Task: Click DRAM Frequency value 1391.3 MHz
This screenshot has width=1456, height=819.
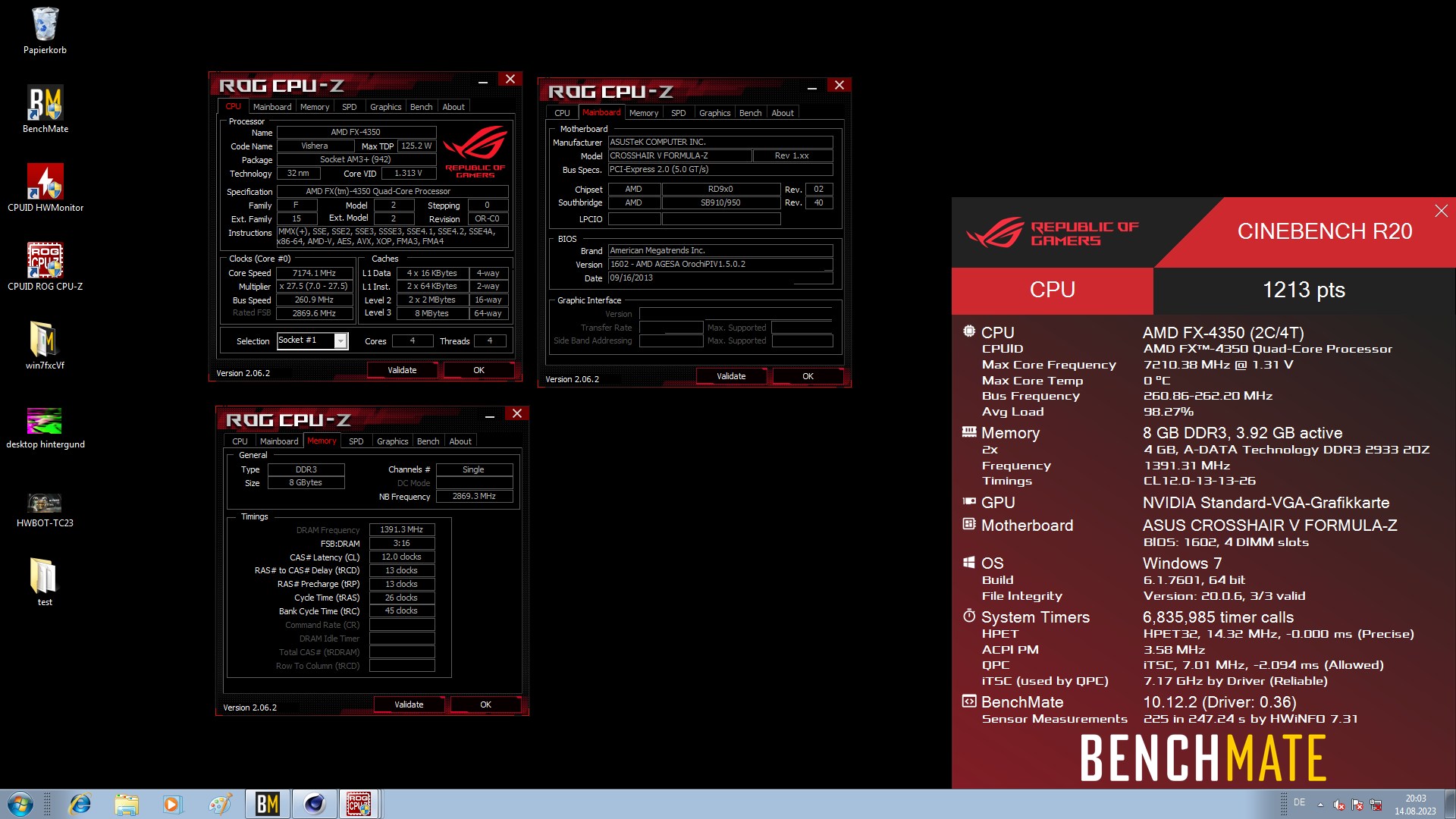Action: coord(402,530)
